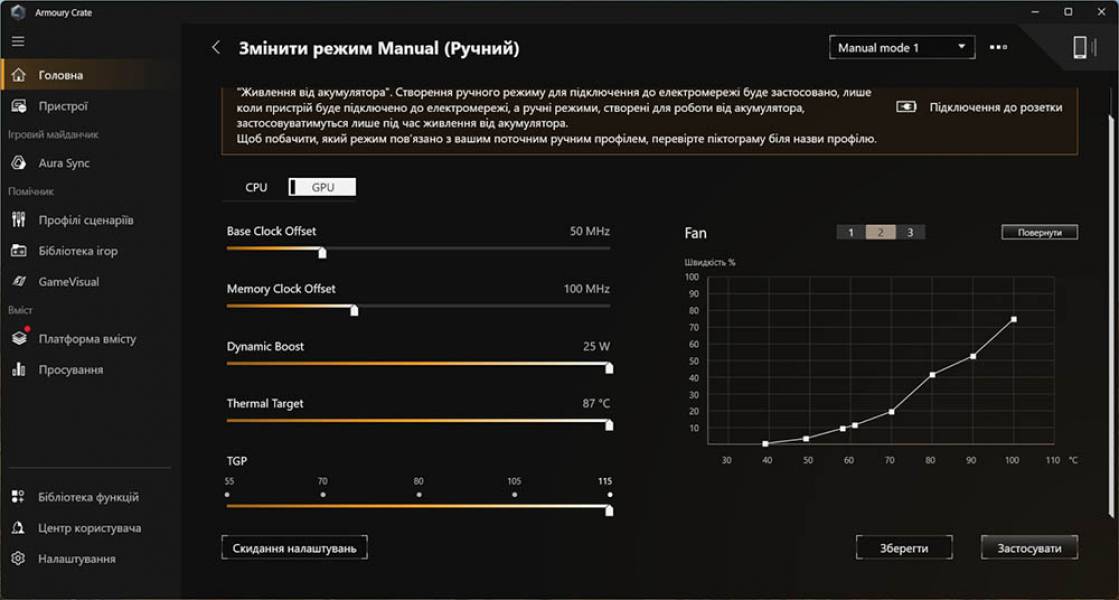Screen dimensions: 1119x600
Task: Select fan tab 1
Action: pyautogui.click(x=851, y=232)
